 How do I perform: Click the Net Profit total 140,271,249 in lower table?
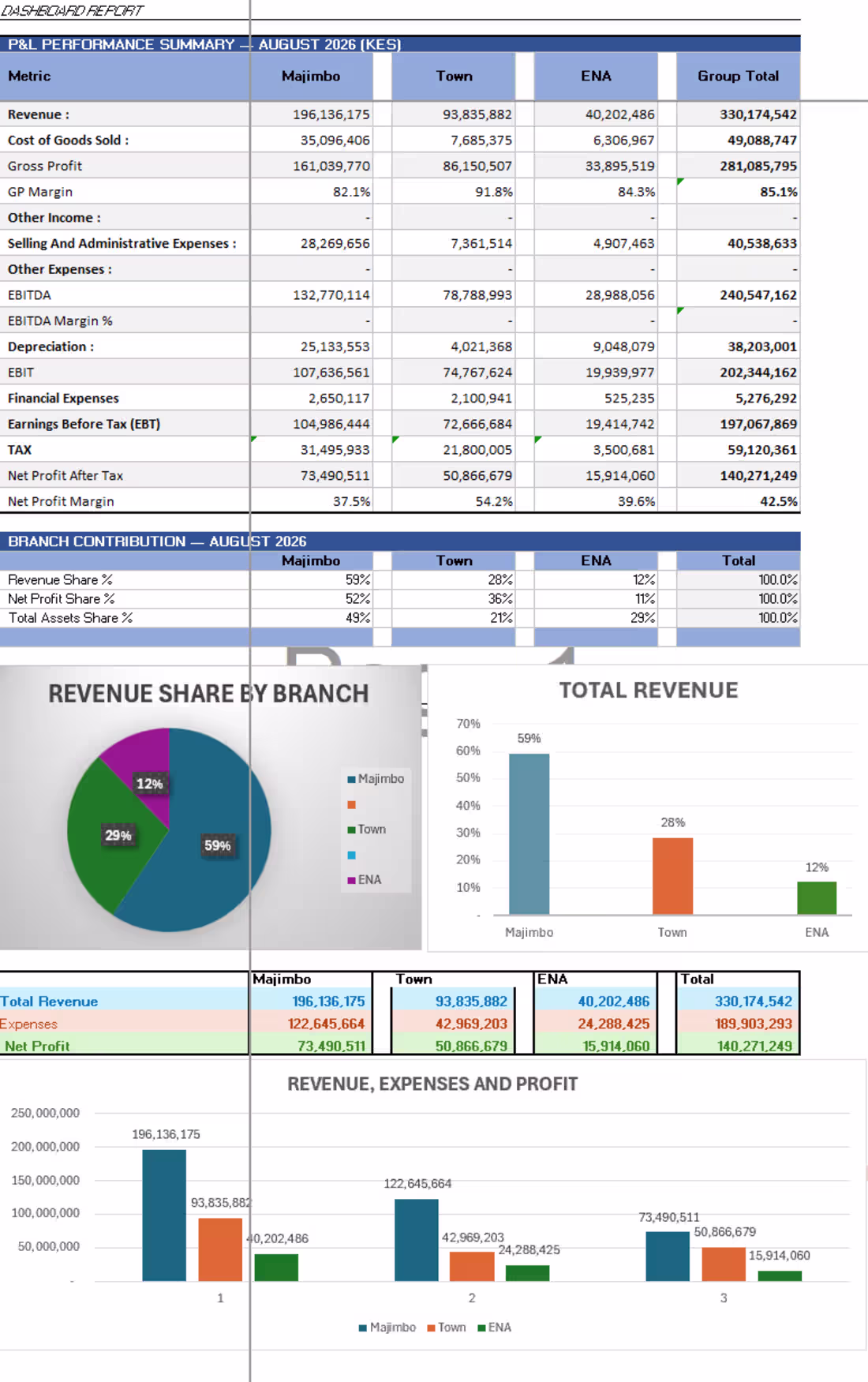738,1046
